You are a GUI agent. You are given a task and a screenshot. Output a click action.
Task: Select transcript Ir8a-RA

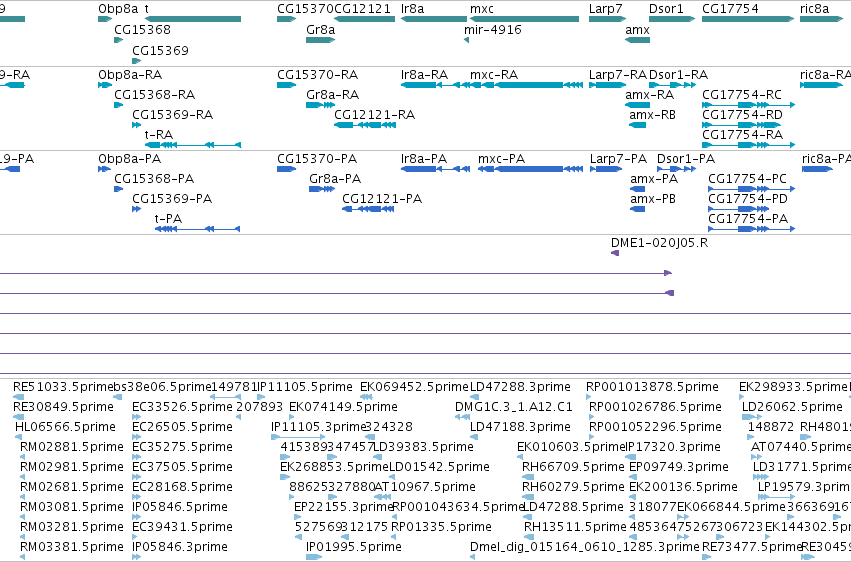[424, 75]
